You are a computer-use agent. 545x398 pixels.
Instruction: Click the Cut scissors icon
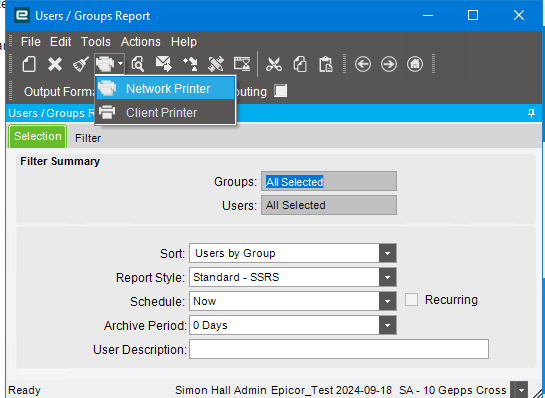pyautogui.click(x=274, y=64)
